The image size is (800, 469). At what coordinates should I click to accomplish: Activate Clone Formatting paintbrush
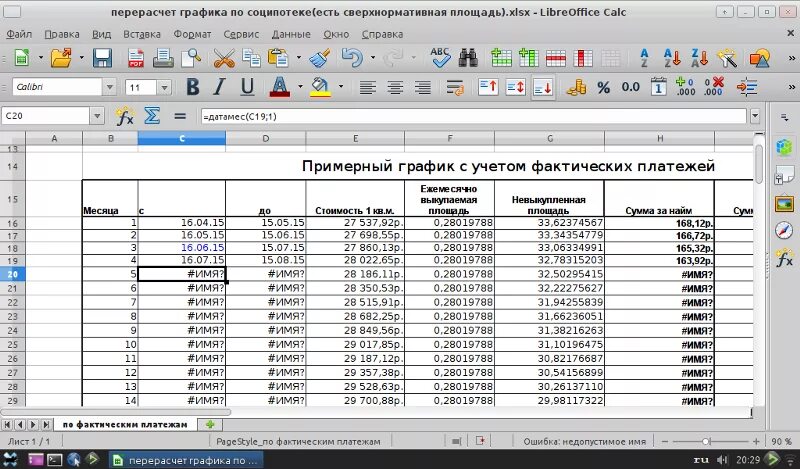(x=320, y=58)
